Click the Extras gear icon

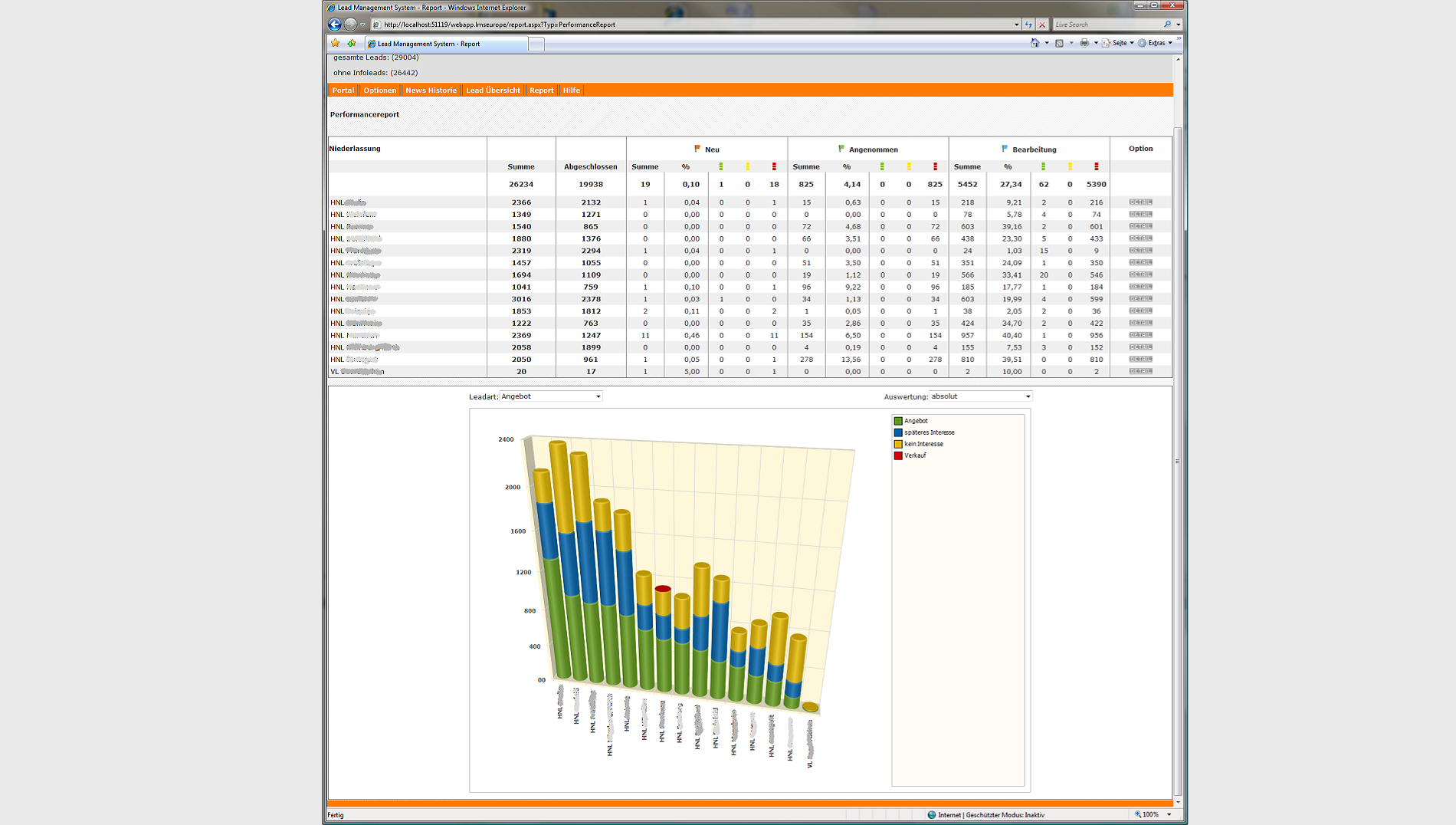(1142, 44)
